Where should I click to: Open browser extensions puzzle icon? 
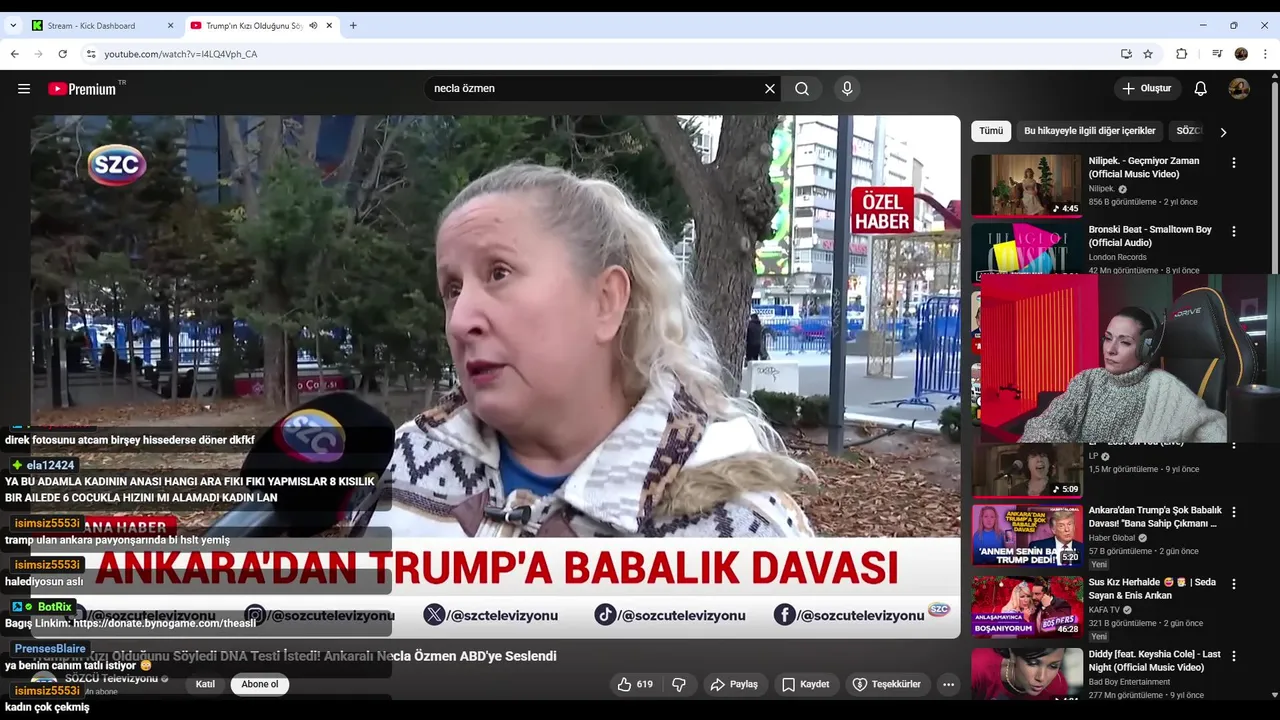(1181, 54)
